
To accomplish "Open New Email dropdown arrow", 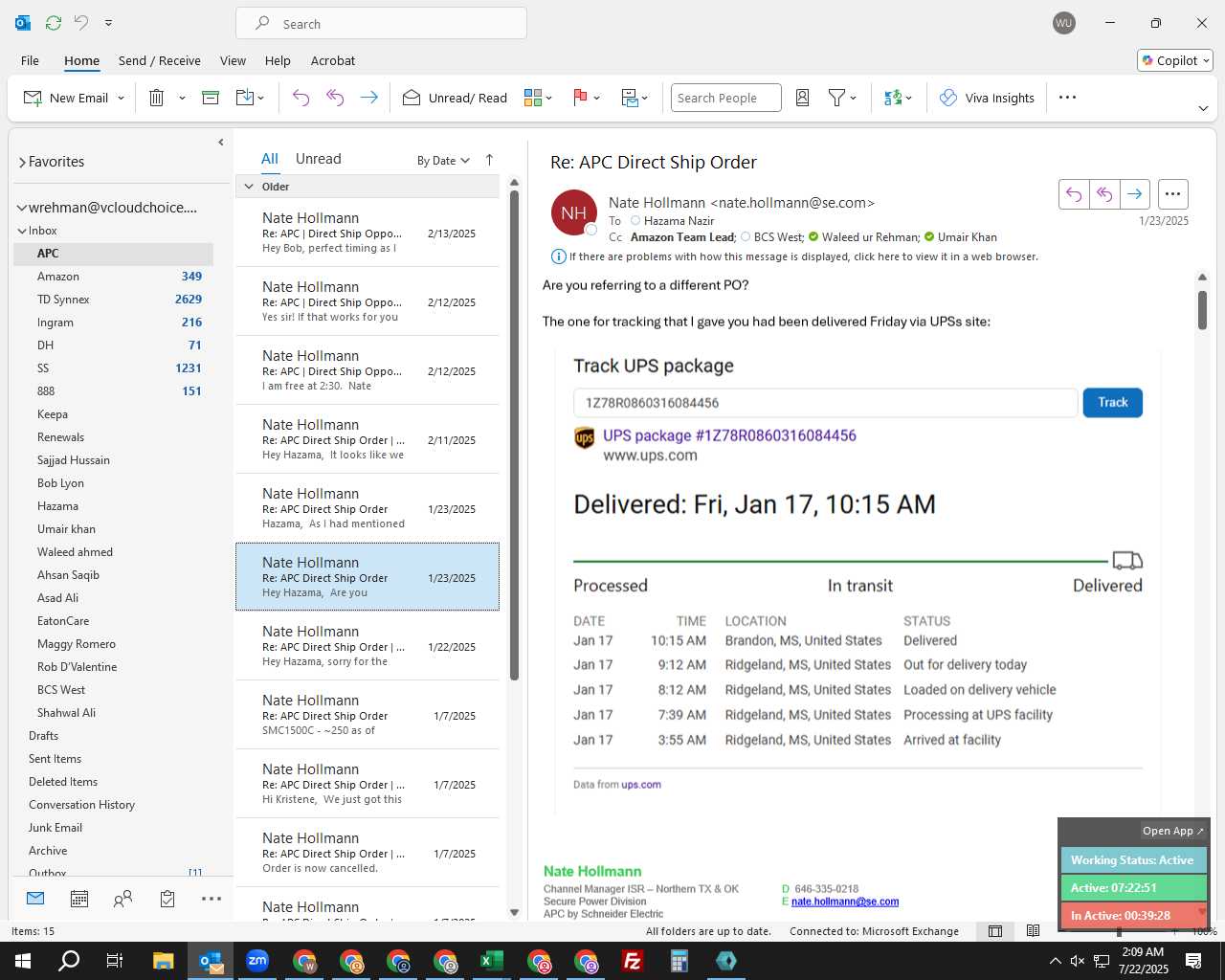I will pos(121,98).
